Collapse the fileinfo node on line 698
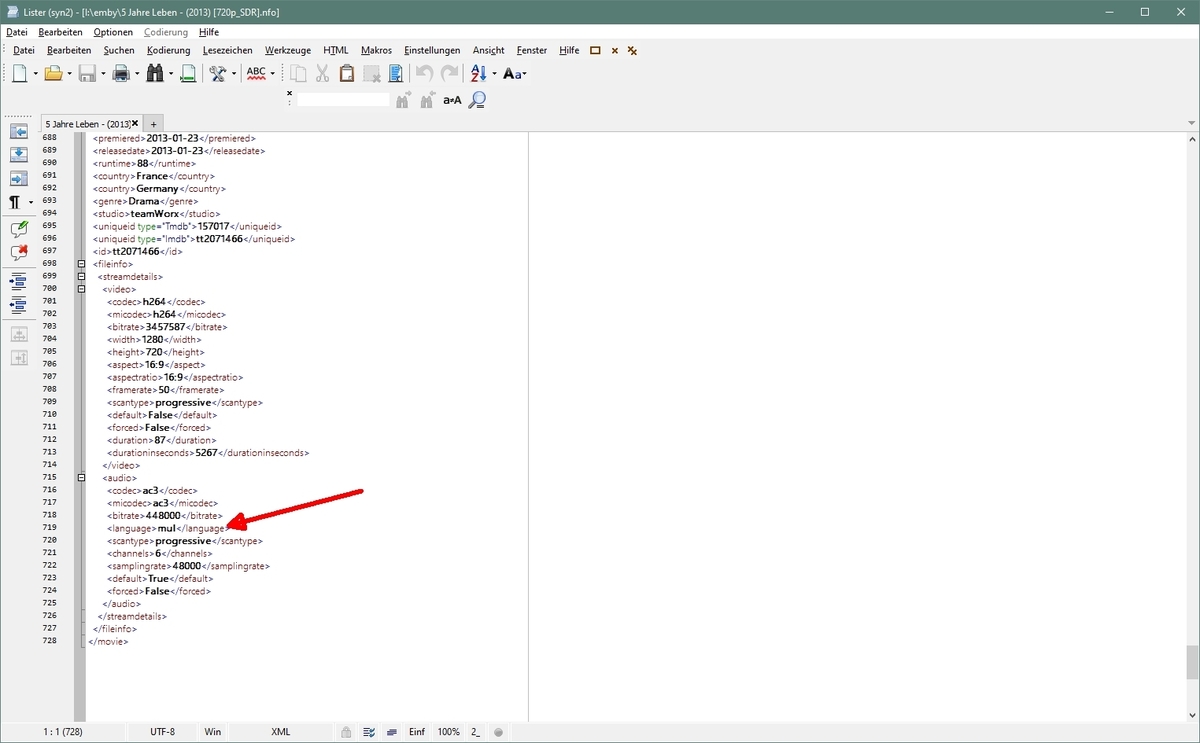The image size is (1200, 743). (x=81, y=264)
